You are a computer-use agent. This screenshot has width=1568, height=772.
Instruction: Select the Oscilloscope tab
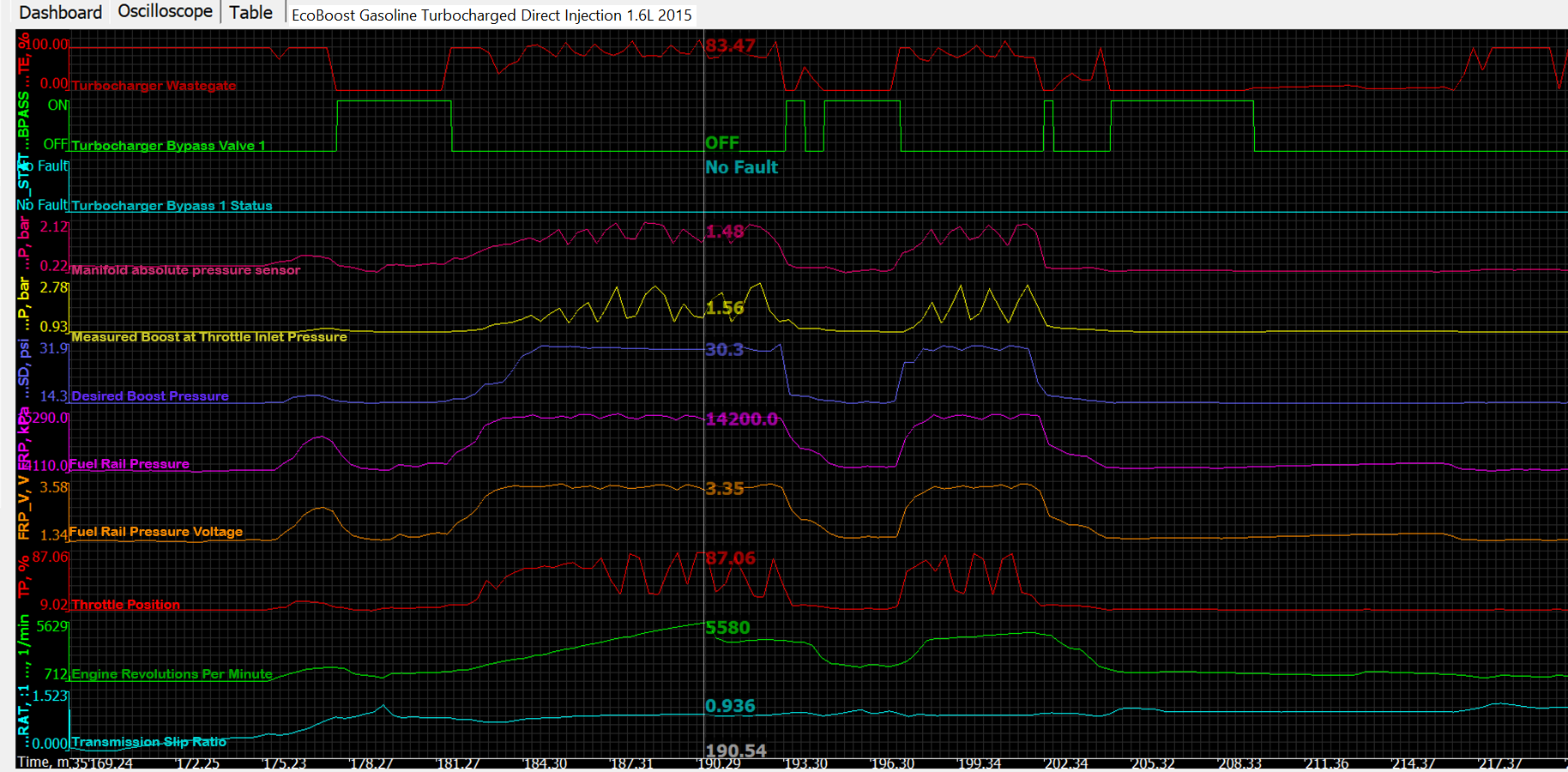point(165,11)
